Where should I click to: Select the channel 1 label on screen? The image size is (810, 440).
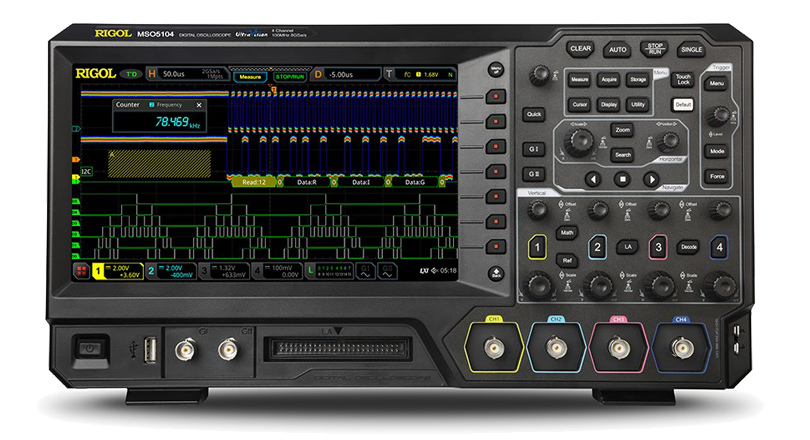point(117,271)
